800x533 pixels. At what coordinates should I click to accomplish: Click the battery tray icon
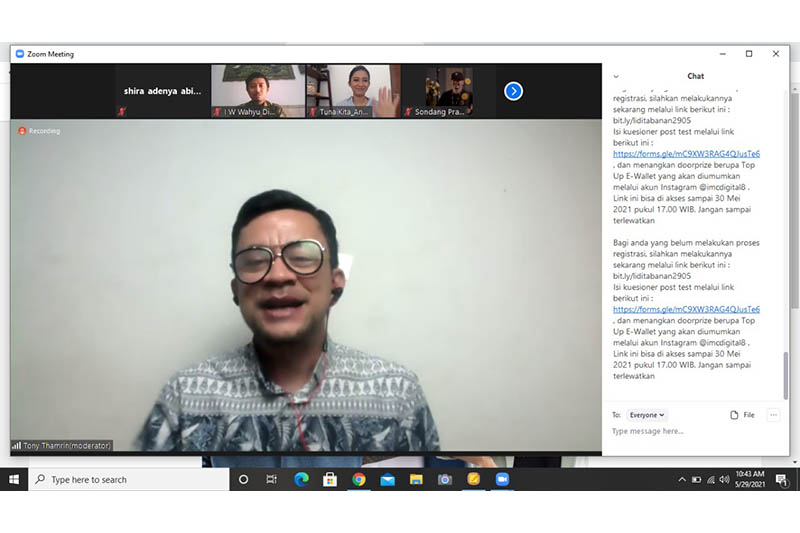[x=696, y=479]
